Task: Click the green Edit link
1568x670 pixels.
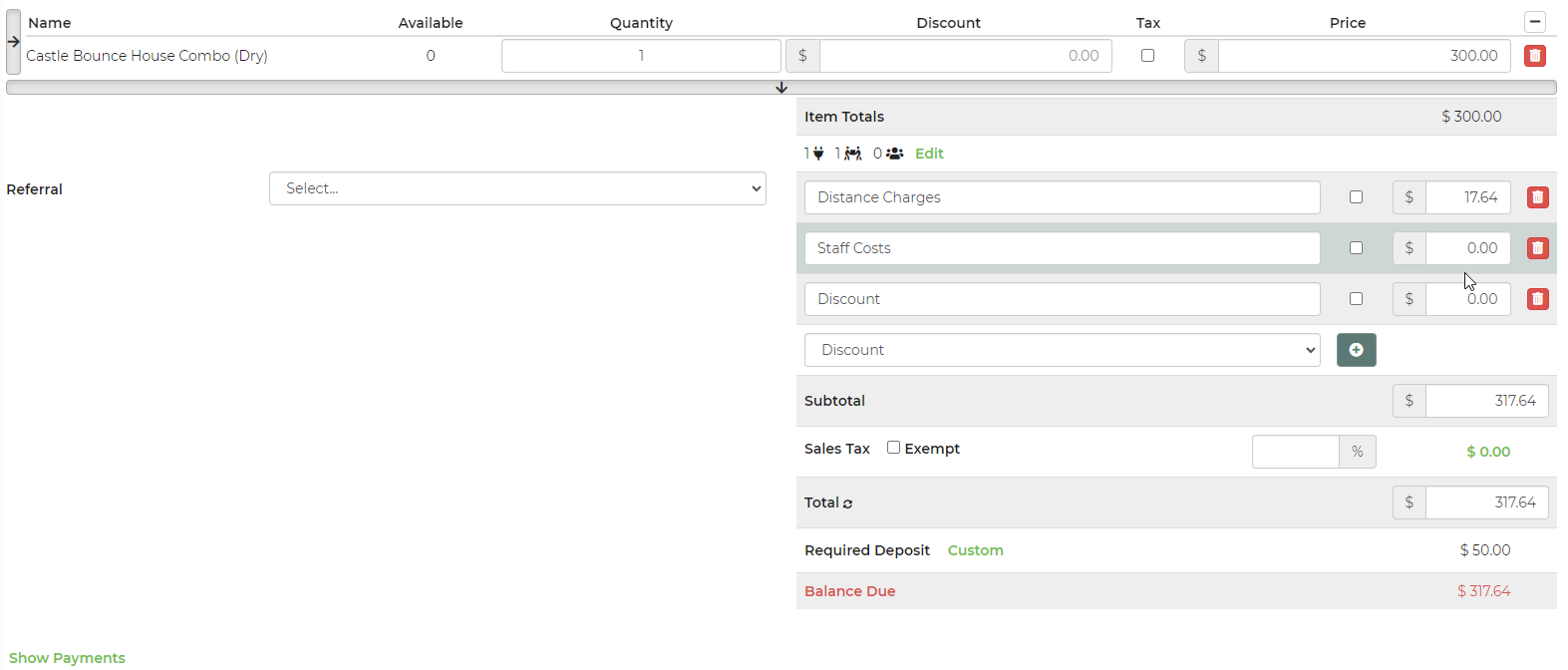Action: click(929, 154)
